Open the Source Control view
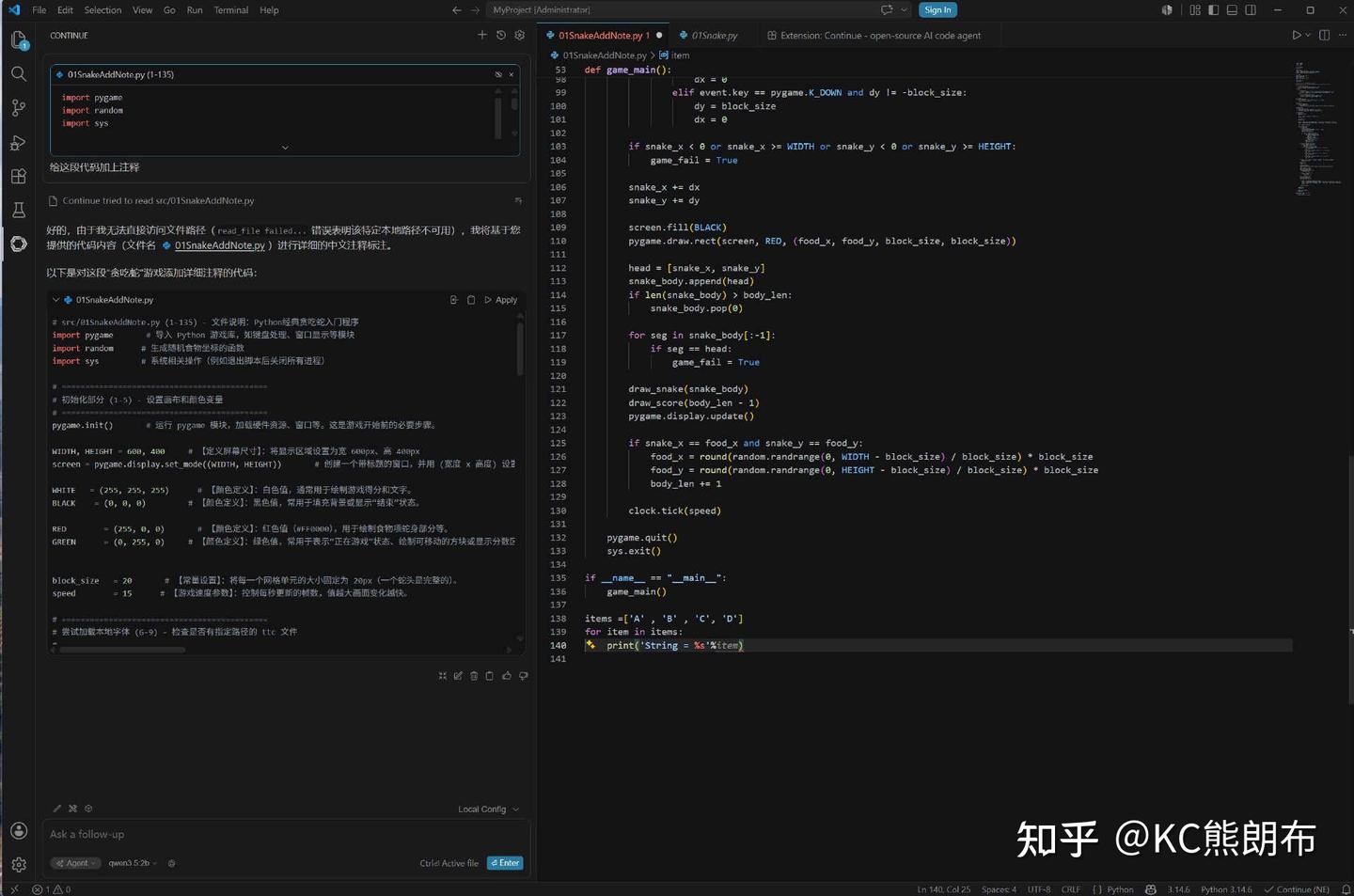 pos(19,108)
